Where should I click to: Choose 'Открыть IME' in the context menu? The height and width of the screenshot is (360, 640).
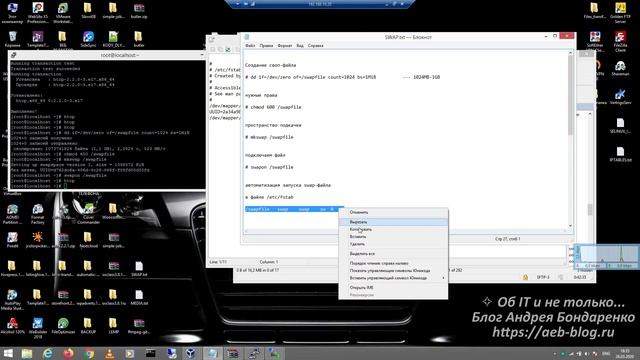(x=393, y=288)
